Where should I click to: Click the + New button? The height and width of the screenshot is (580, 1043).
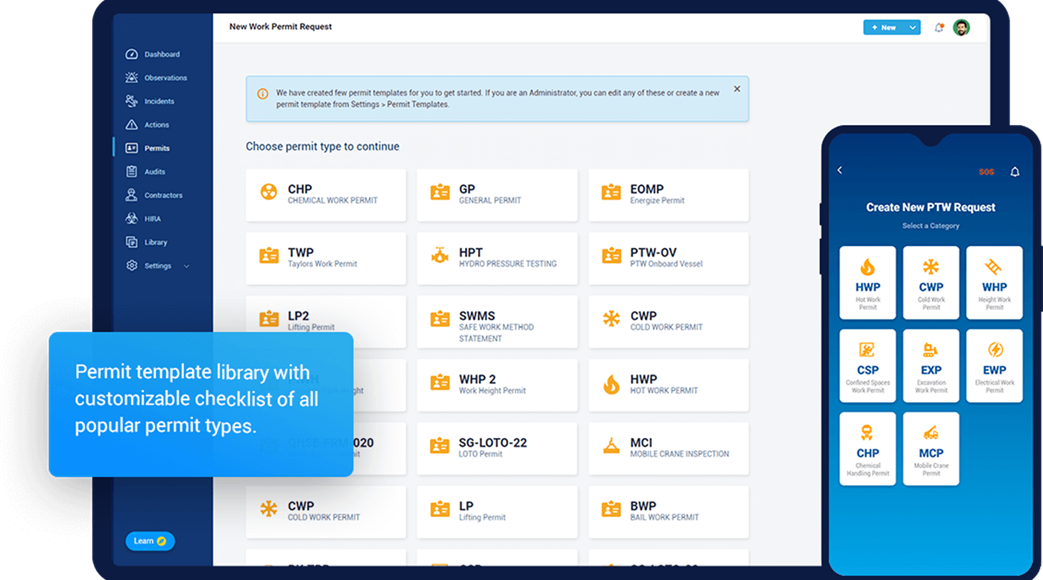click(x=884, y=28)
